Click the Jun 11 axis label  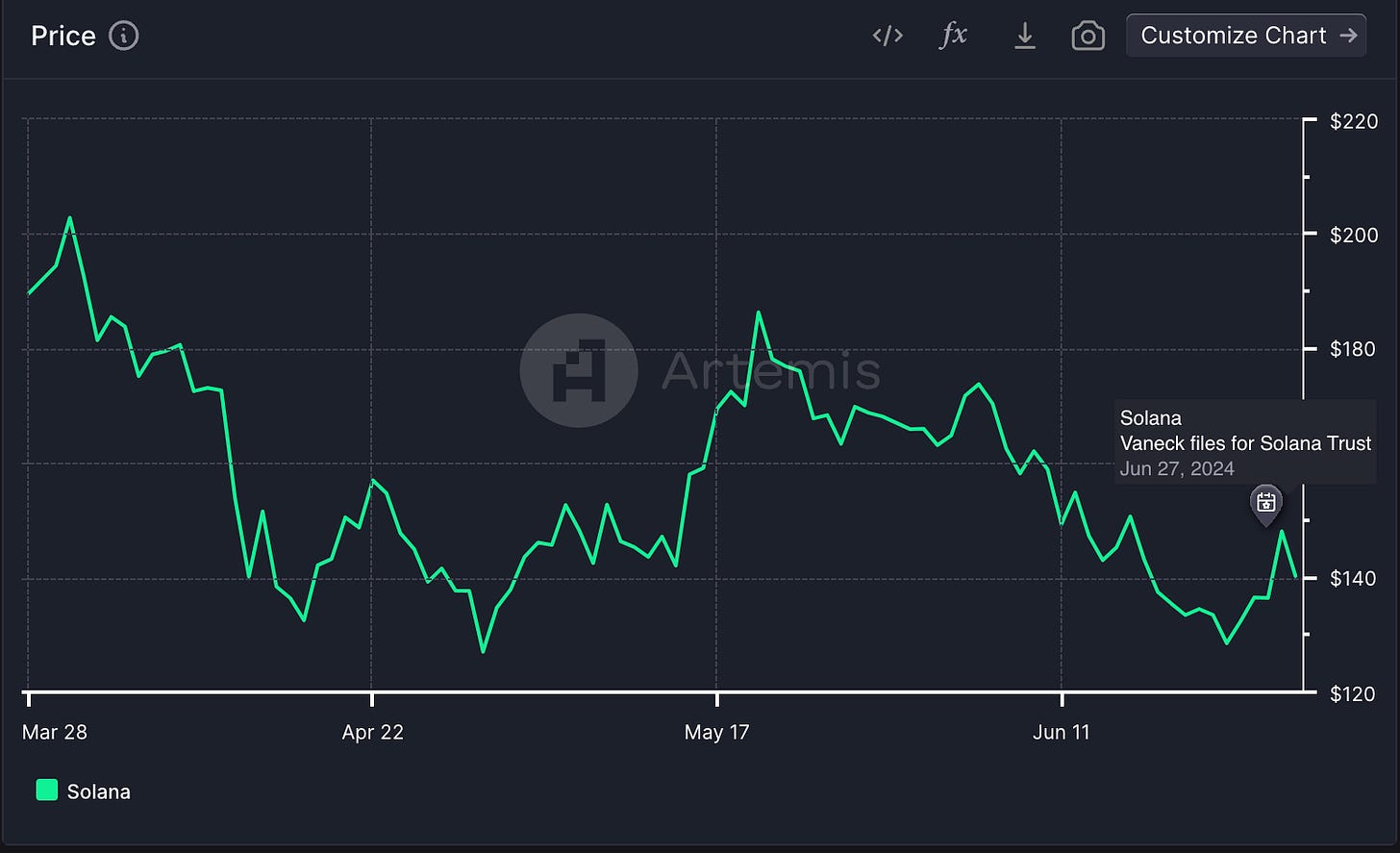point(1062,732)
